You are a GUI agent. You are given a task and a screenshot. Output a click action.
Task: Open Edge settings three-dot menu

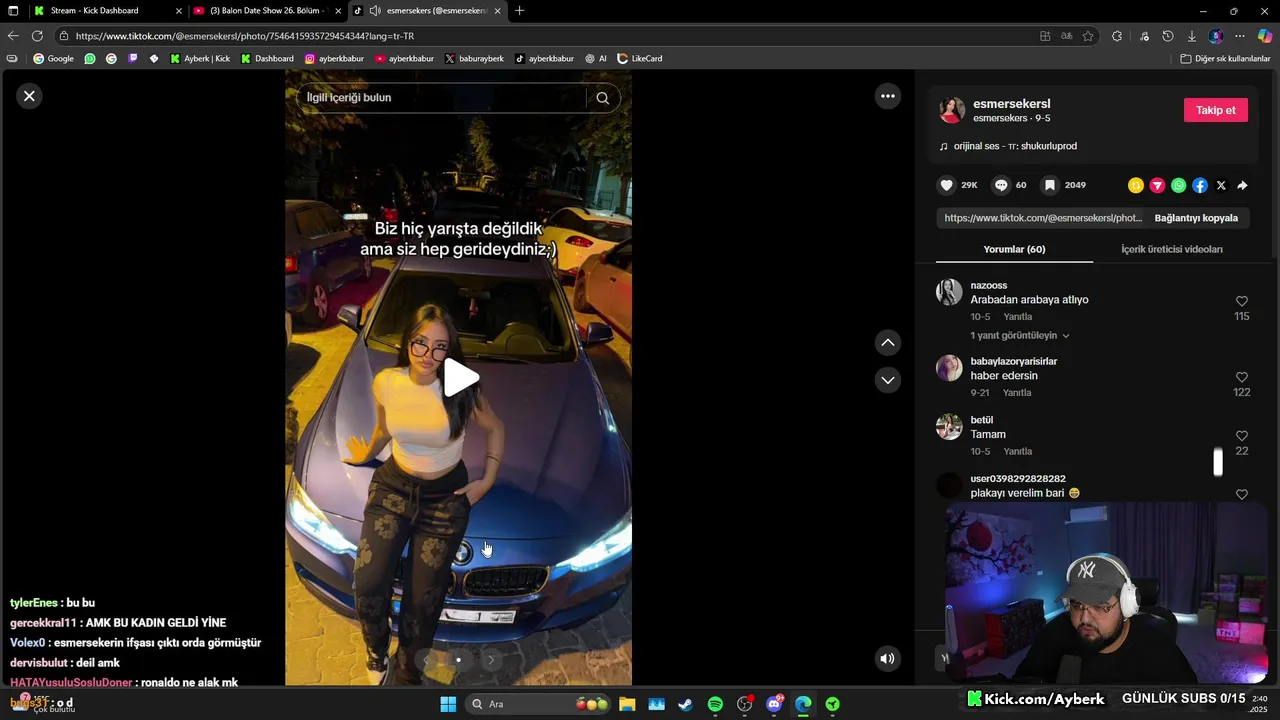(x=1240, y=36)
